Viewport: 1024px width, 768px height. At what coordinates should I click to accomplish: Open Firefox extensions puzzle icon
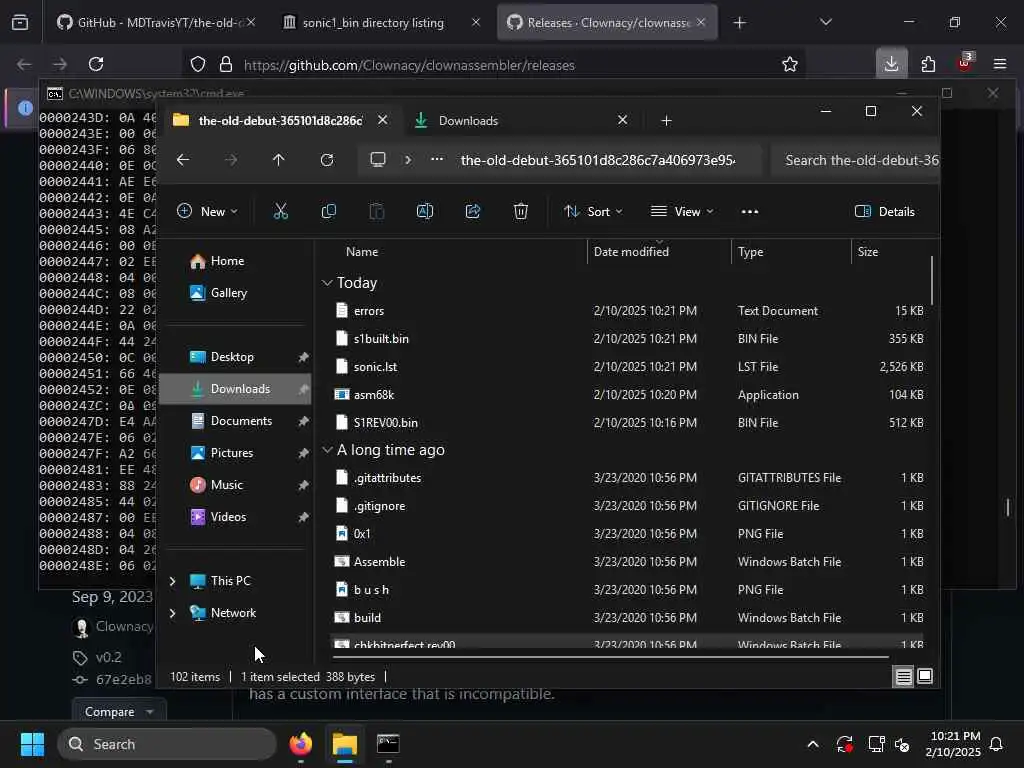pyautogui.click(x=928, y=64)
